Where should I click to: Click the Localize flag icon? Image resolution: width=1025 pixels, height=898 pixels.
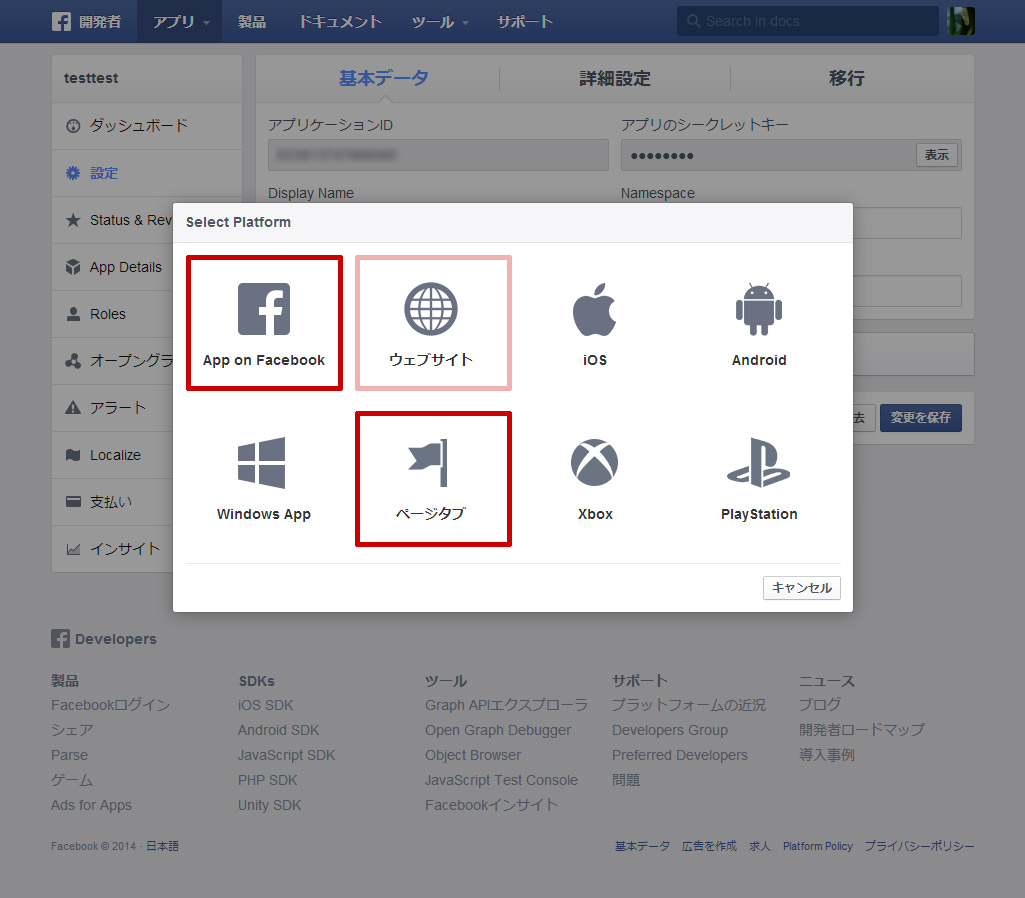[73, 455]
